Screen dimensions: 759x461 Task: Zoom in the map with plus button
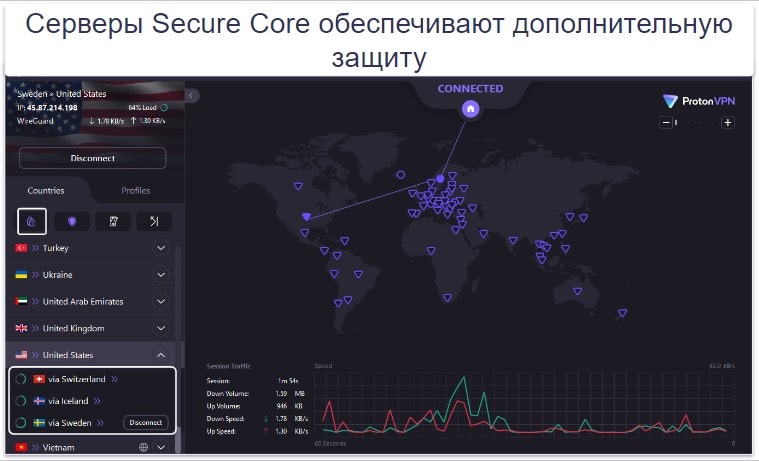click(728, 123)
